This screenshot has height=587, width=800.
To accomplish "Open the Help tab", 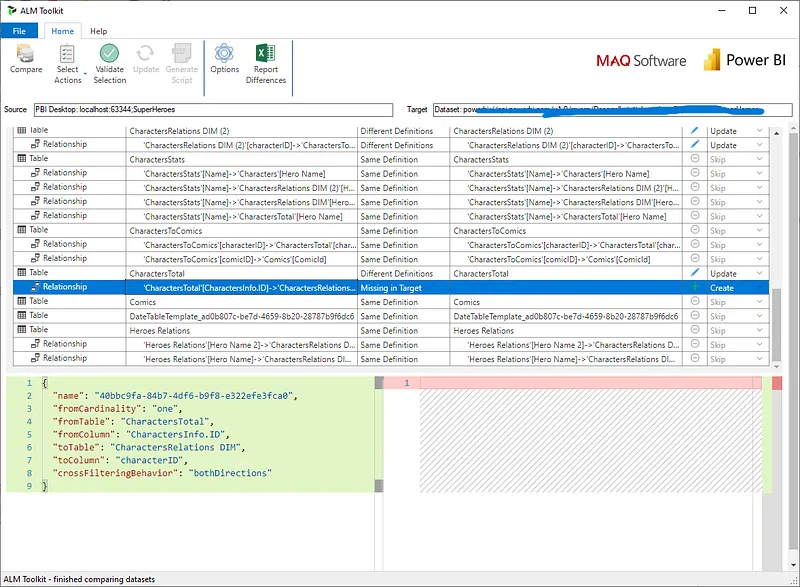I will [98, 31].
